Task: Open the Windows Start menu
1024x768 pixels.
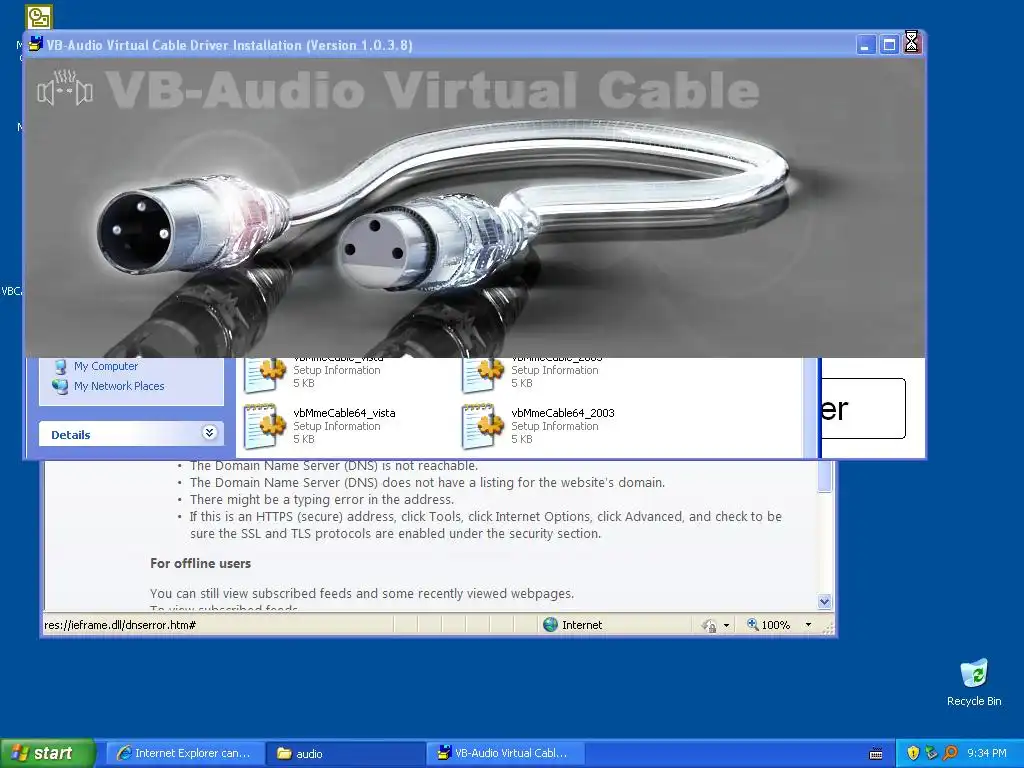Action: click(47, 753)
